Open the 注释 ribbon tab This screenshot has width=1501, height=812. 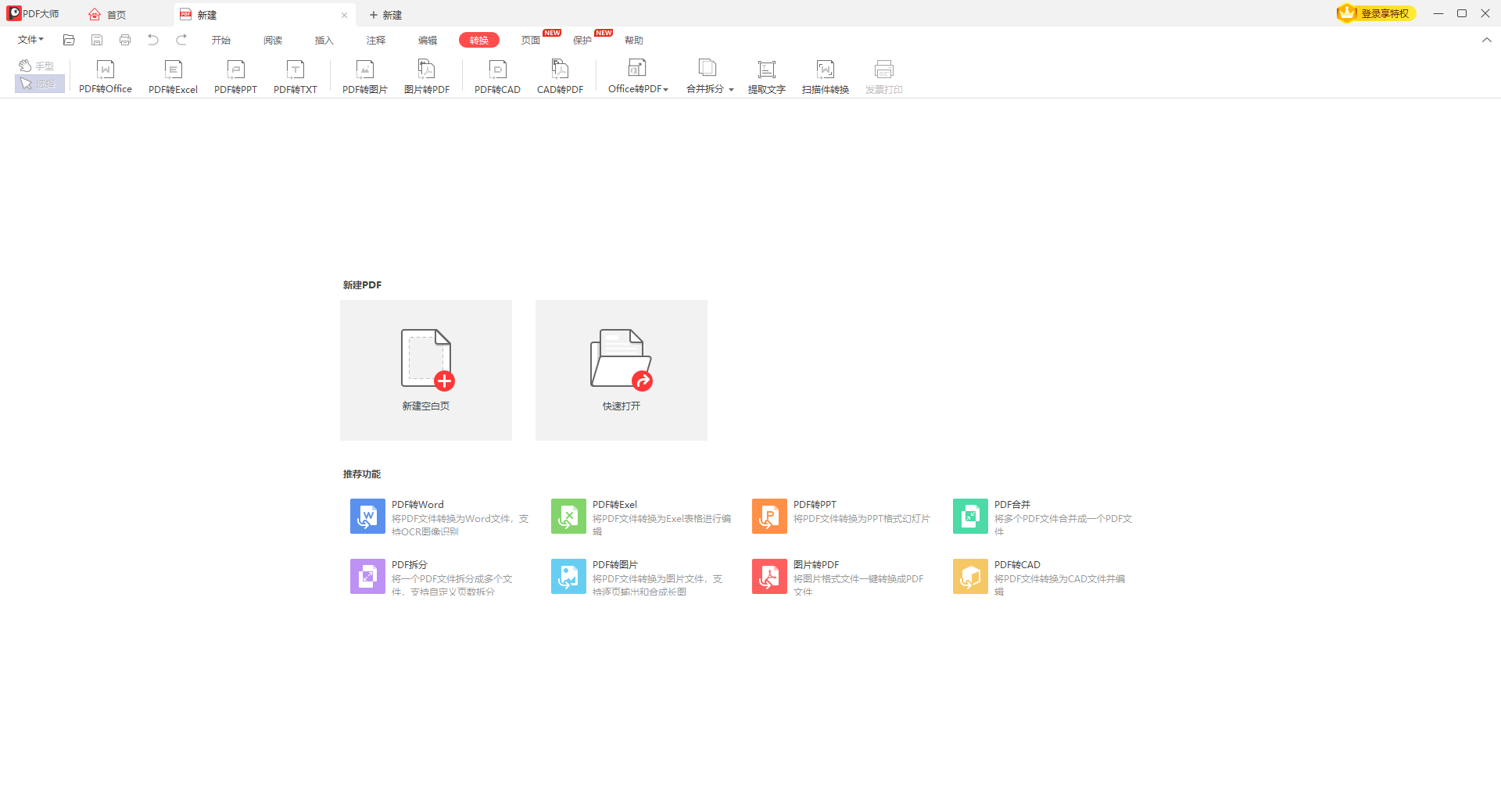point(376,40)
